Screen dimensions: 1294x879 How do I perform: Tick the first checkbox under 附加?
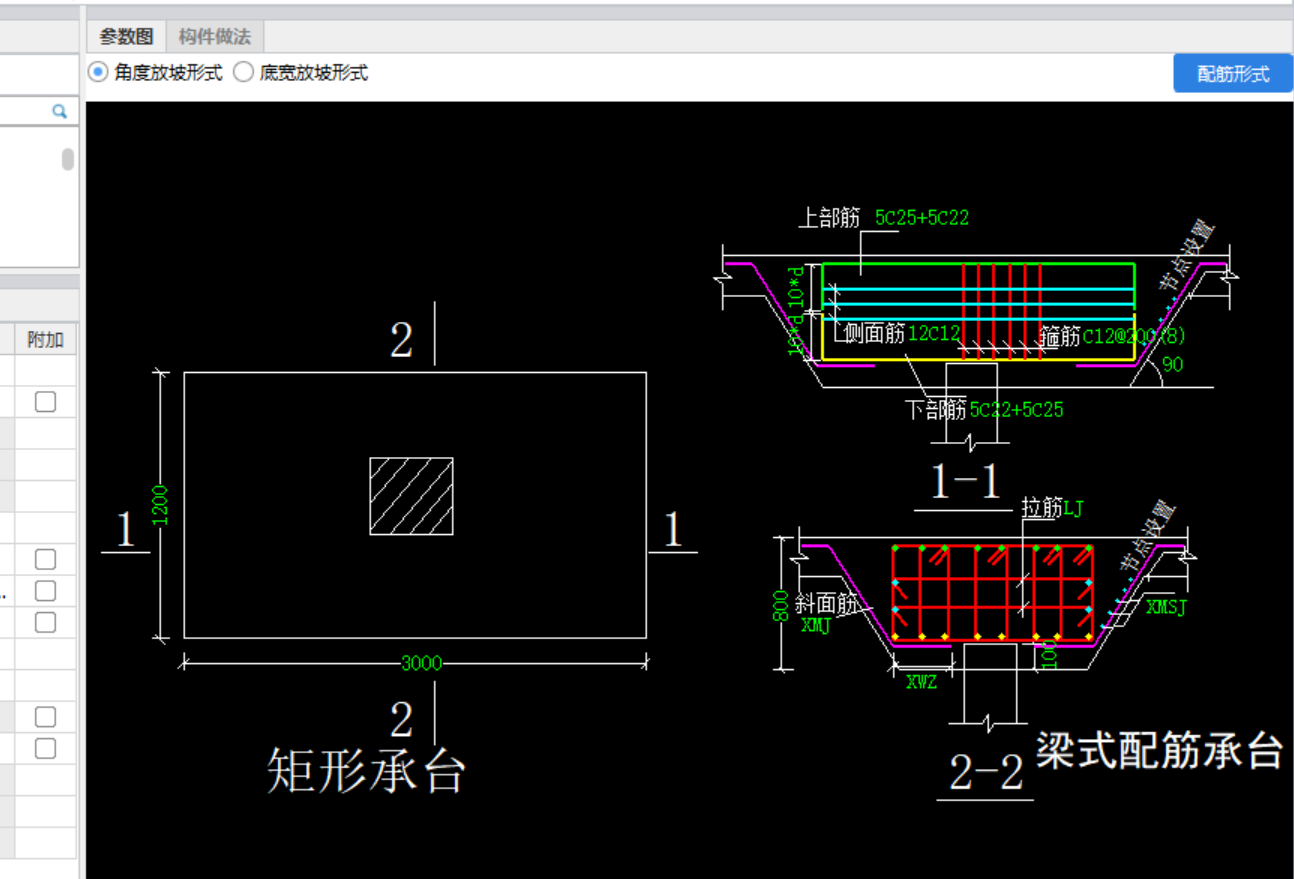point(45,401)
